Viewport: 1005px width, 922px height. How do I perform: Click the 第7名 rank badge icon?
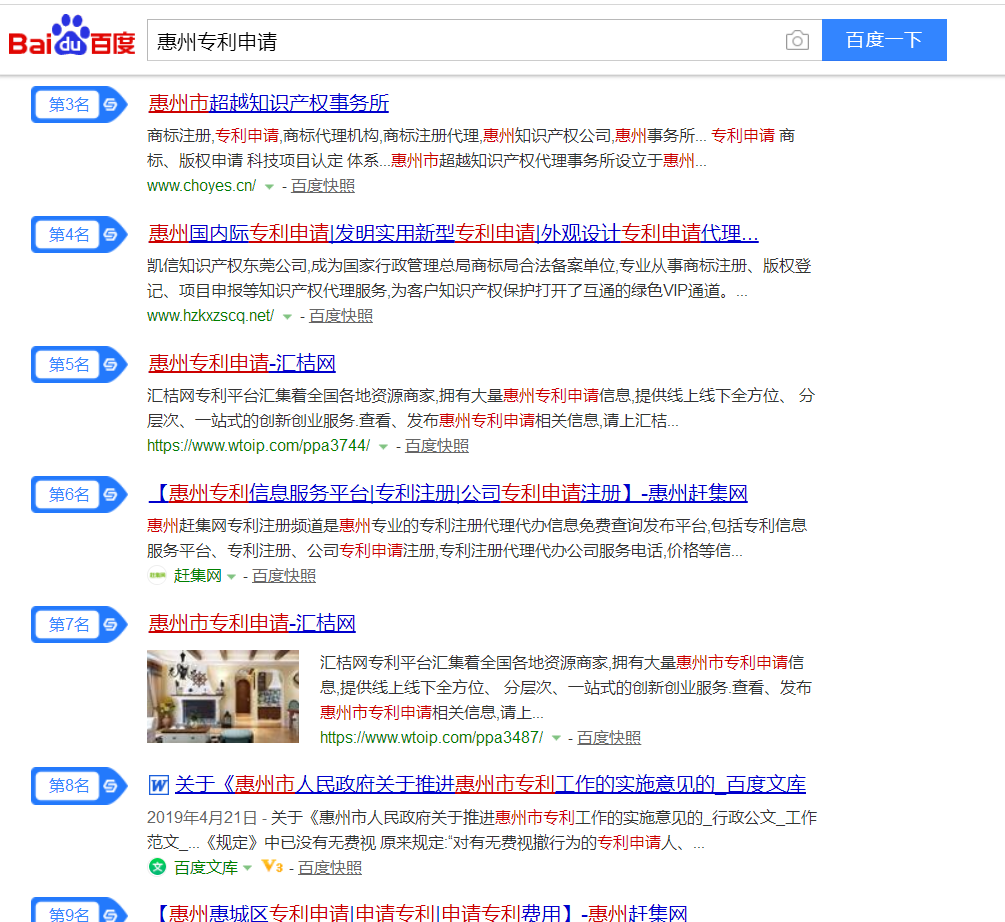79,624
